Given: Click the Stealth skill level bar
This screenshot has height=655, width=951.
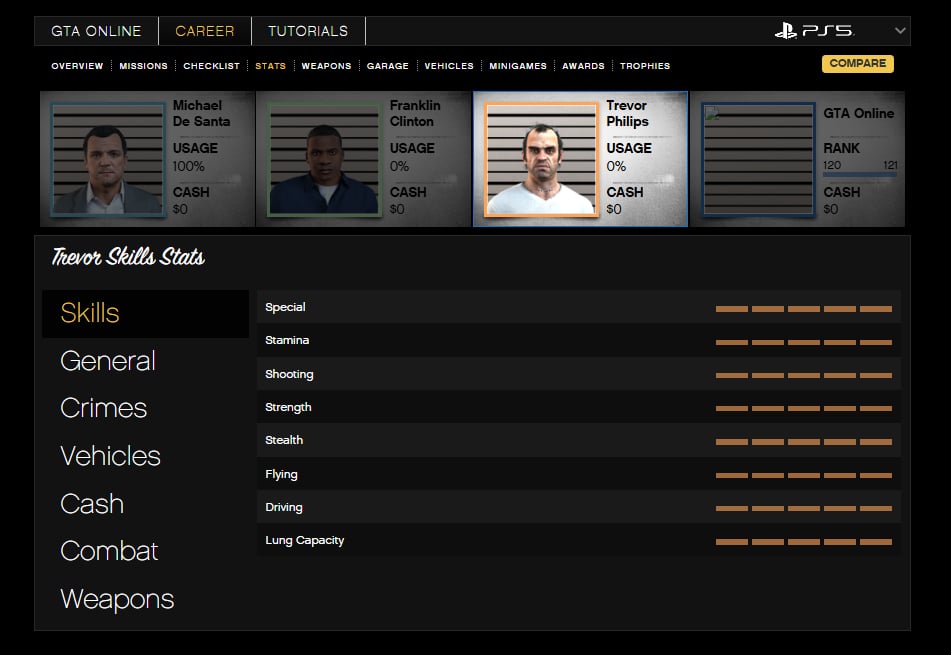Looking at the screenshot, I should pos(804,442).
